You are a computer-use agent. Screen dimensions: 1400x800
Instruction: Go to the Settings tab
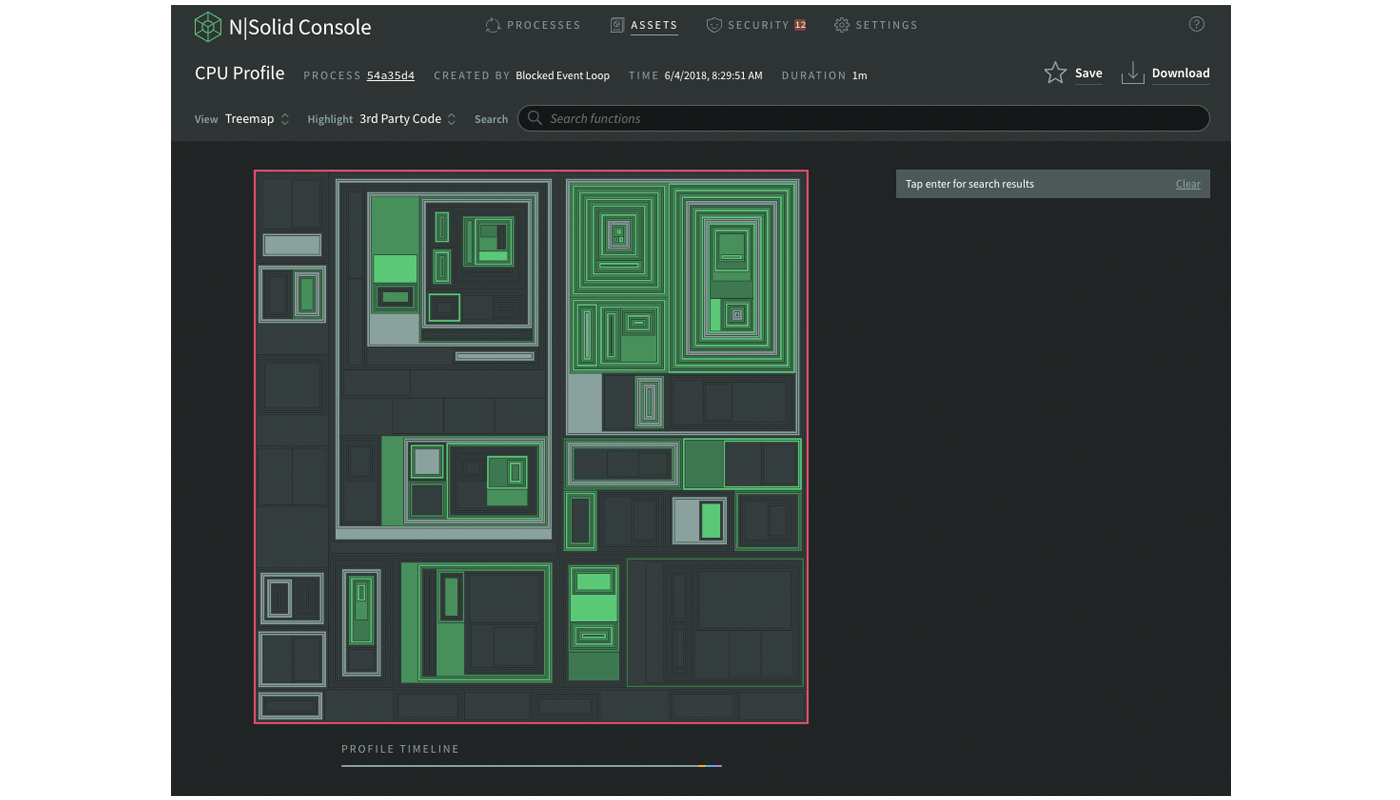(886, 25)
